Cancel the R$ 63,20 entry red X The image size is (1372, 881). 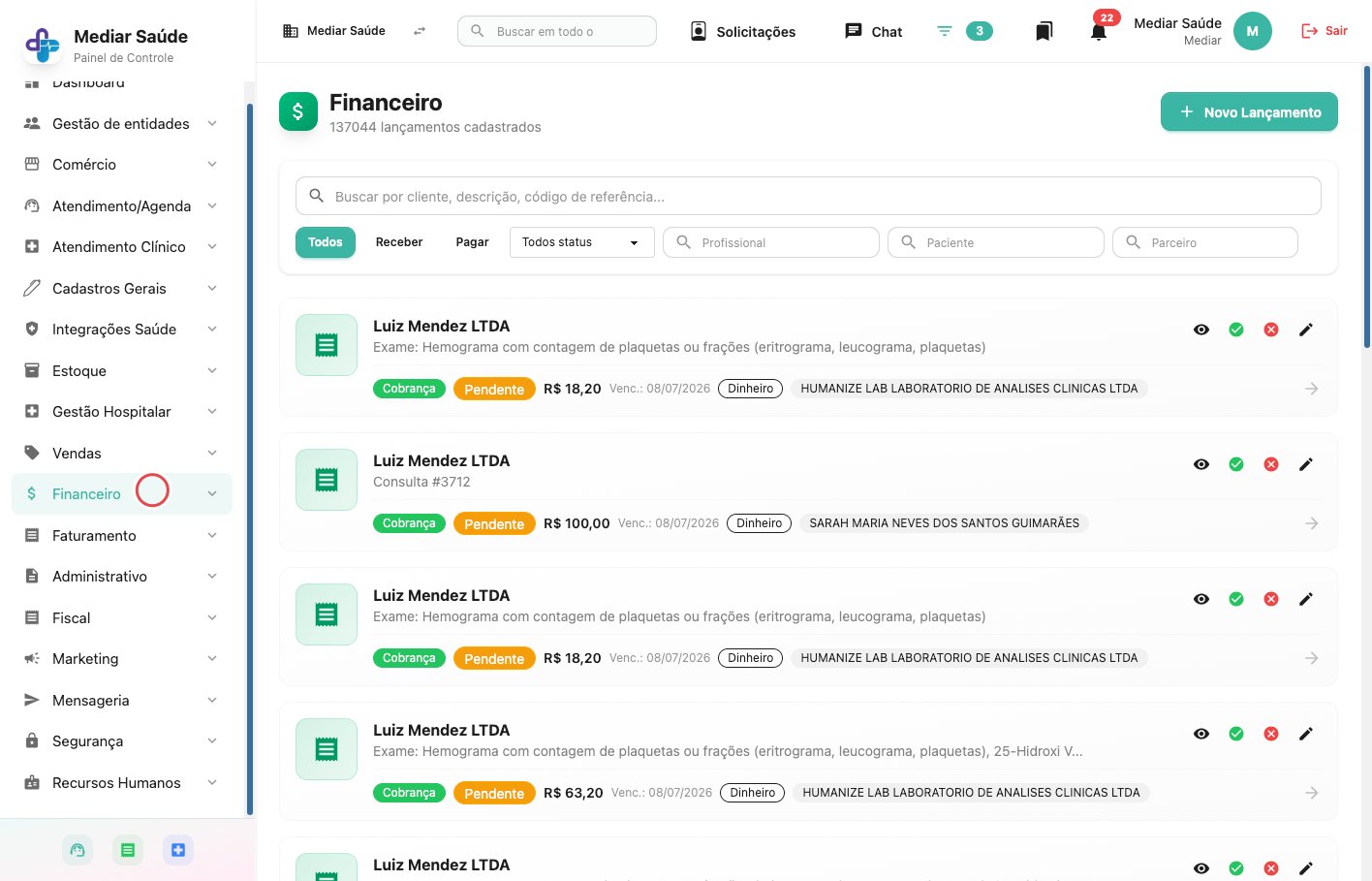(1271, 734)
